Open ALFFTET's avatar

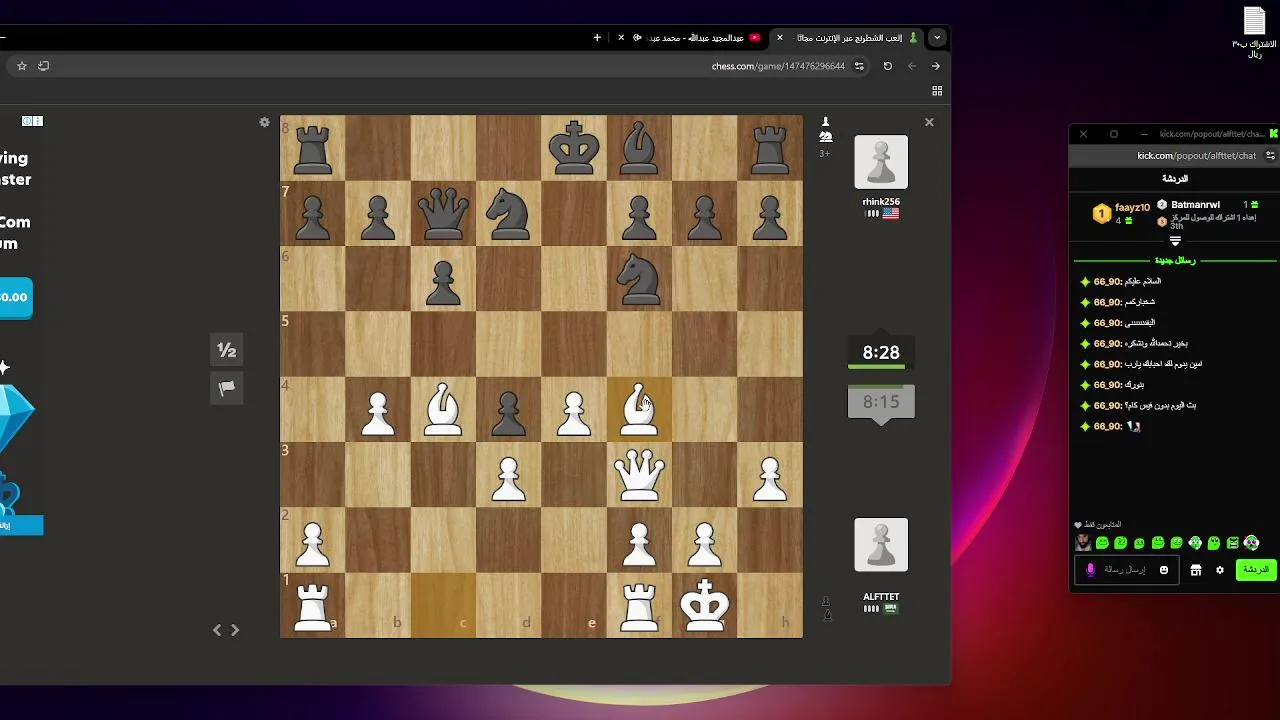coord(881,545)
